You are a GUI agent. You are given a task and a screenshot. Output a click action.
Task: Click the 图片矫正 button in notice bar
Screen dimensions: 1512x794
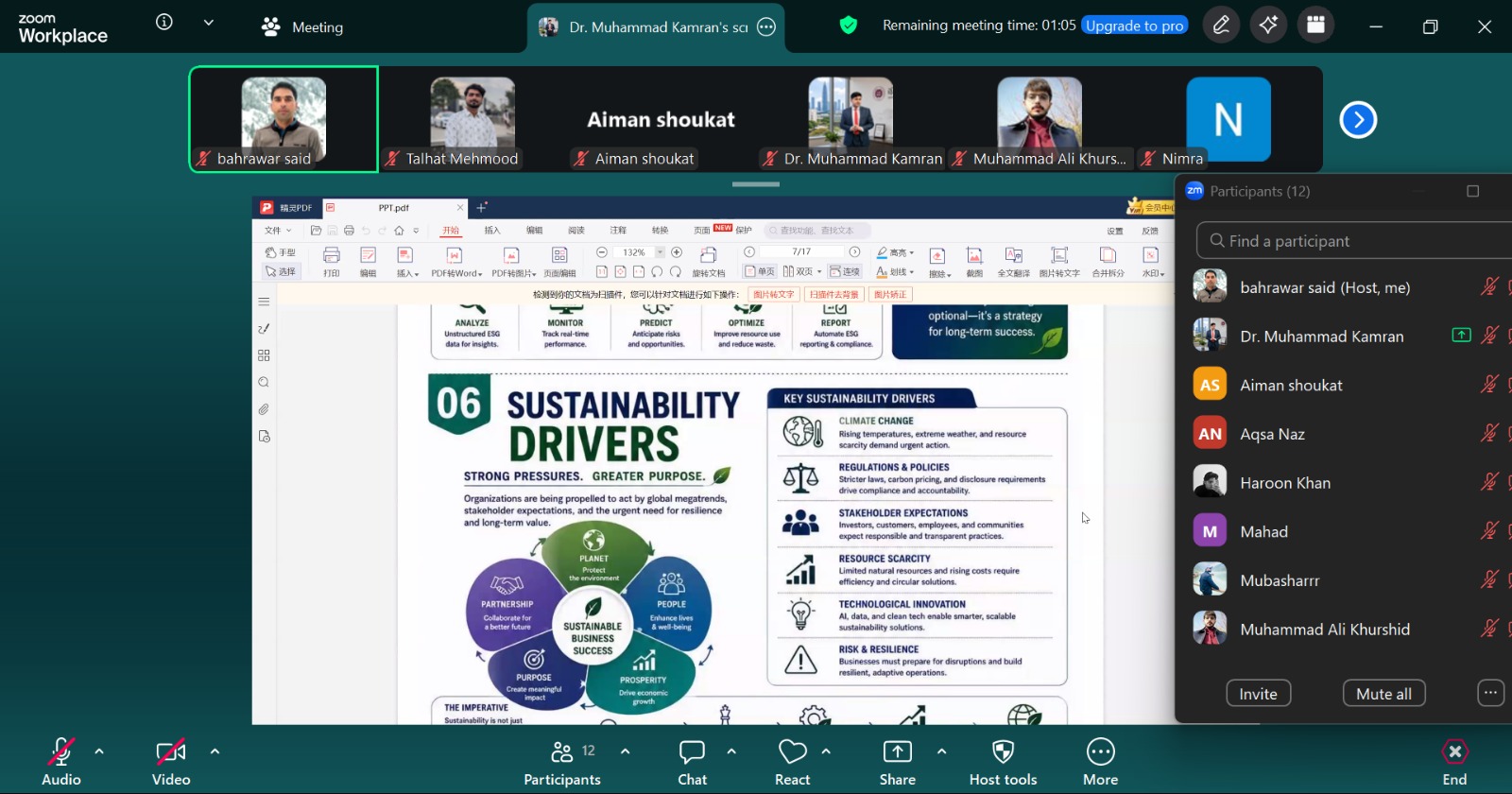[x=890, y=295]
